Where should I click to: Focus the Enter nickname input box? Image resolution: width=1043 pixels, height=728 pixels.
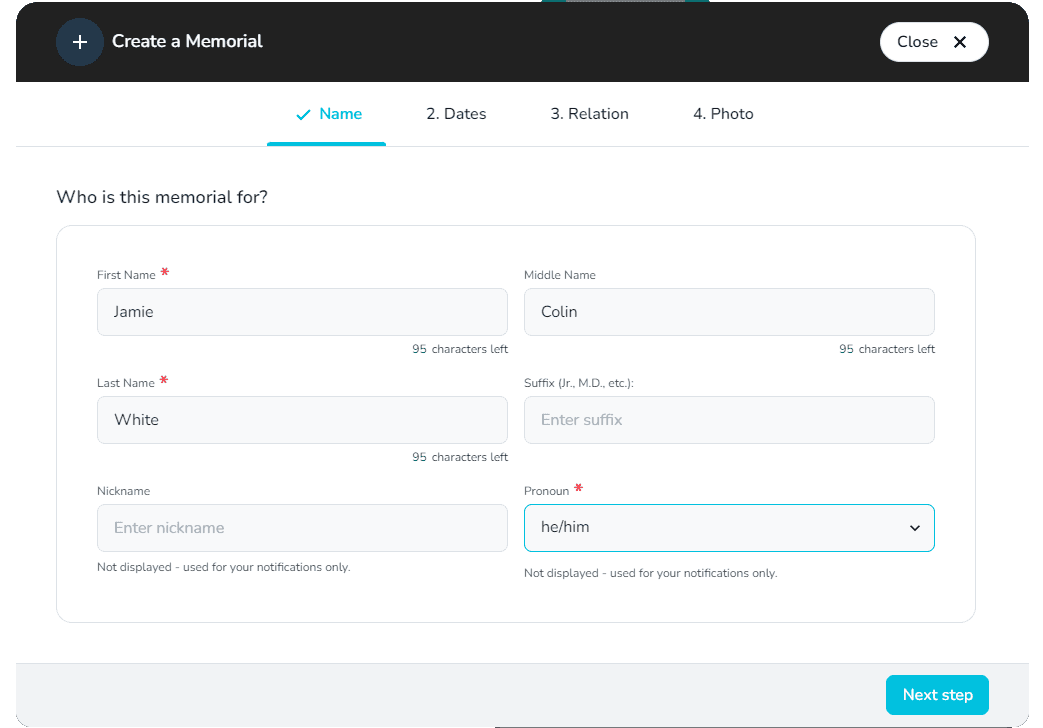pos(302,528)
